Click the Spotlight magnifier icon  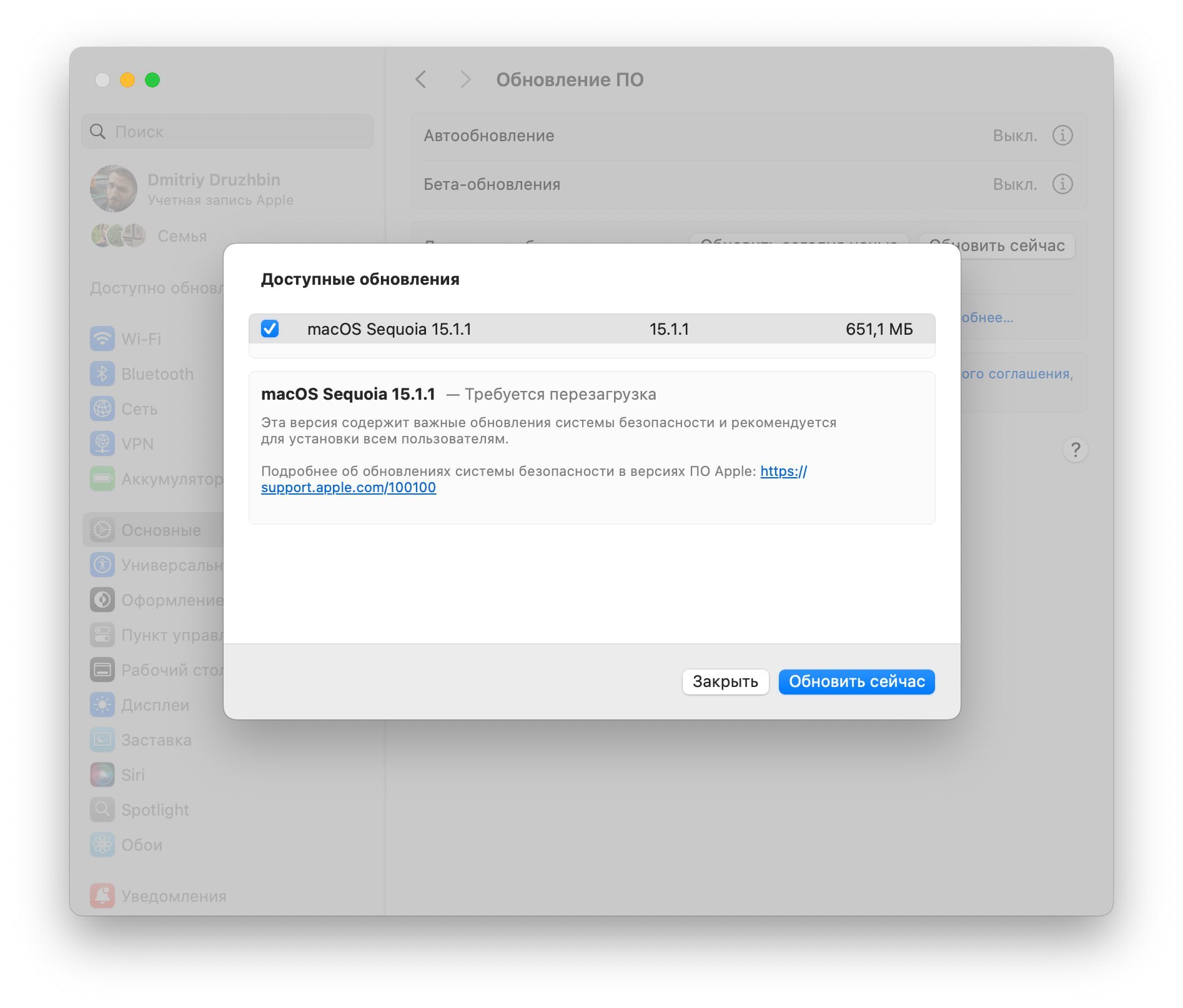pyautogui.click(x=102, y=810)
